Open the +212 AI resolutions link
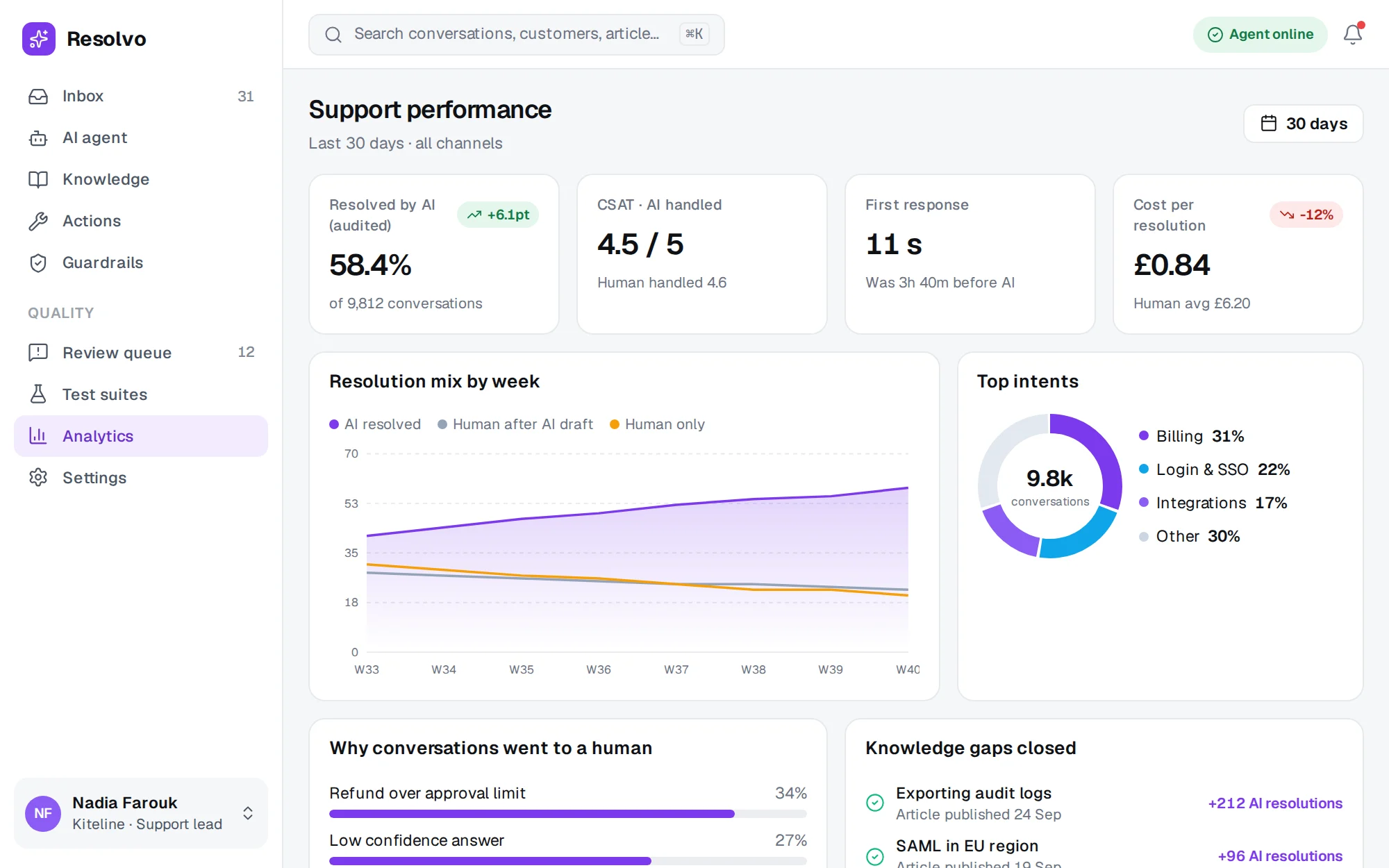 coord(1275,803)
